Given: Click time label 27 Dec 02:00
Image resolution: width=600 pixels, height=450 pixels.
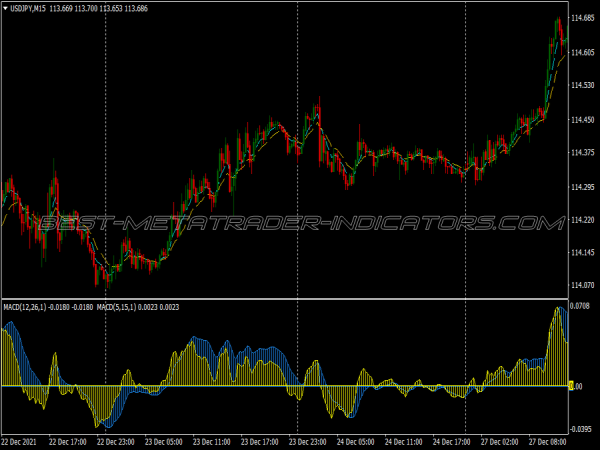Looking at the screenshot, I should coord(499,442).
